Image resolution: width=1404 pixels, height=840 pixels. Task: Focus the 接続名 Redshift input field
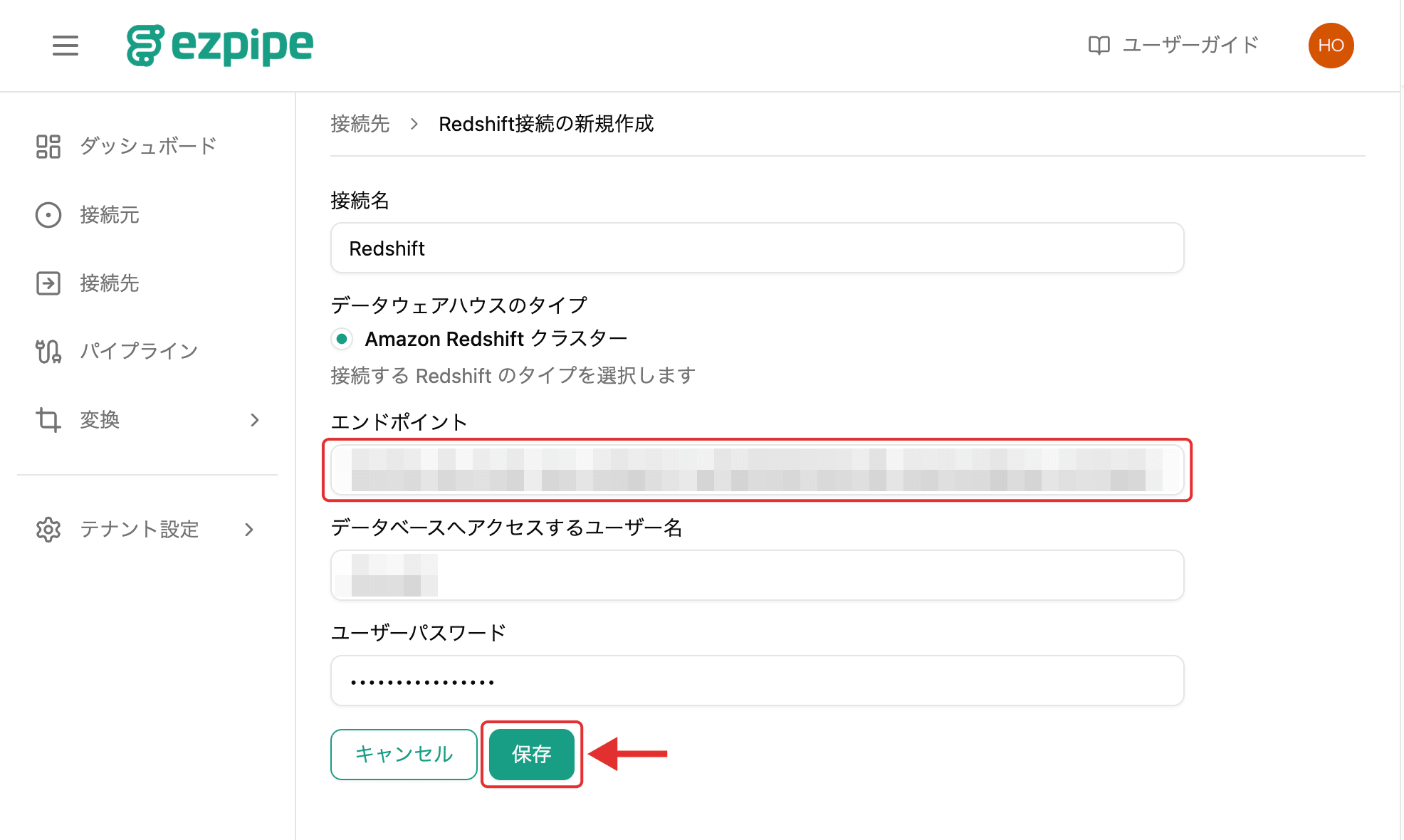757,248
